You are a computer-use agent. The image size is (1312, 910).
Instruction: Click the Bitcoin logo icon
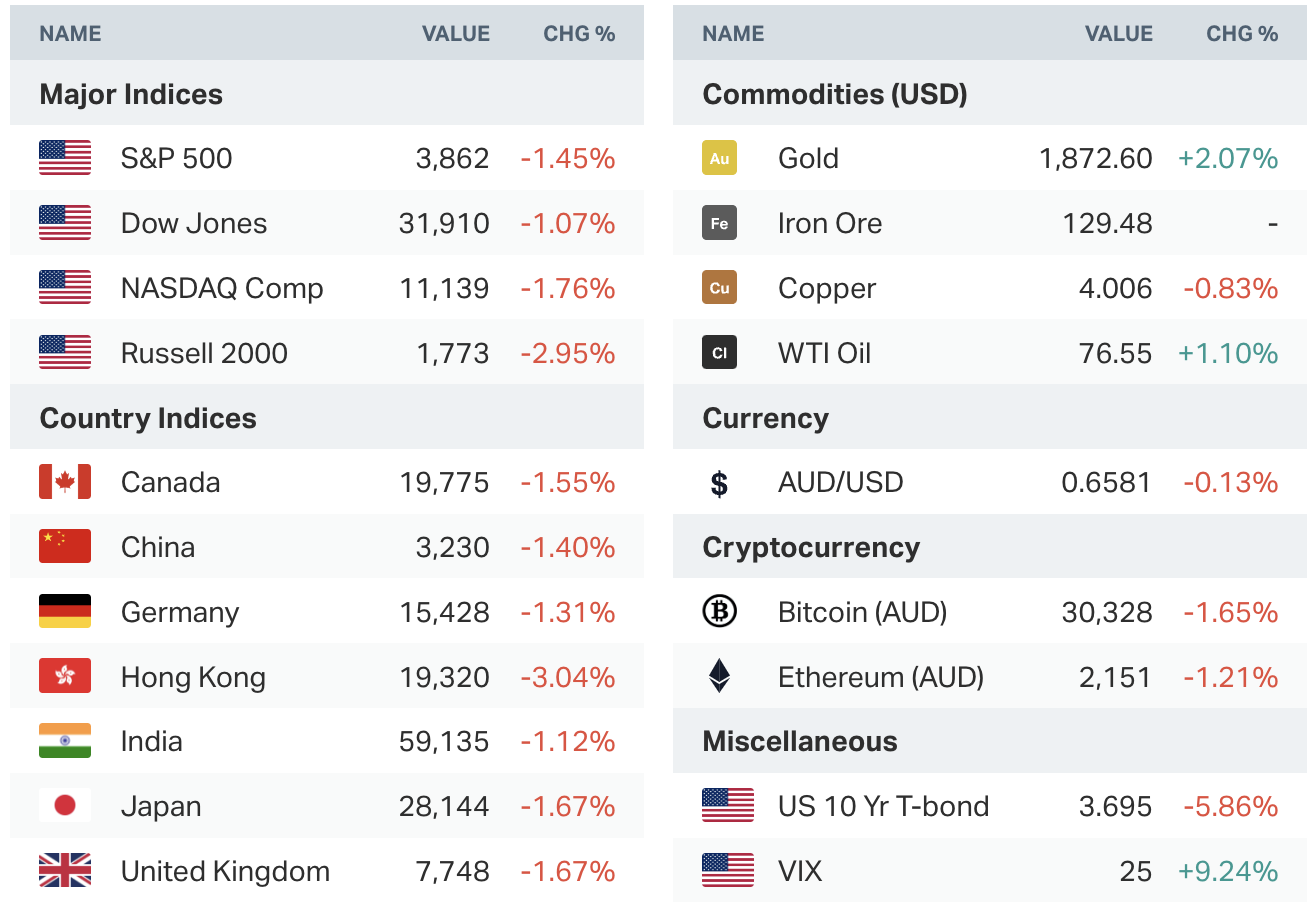719,612
